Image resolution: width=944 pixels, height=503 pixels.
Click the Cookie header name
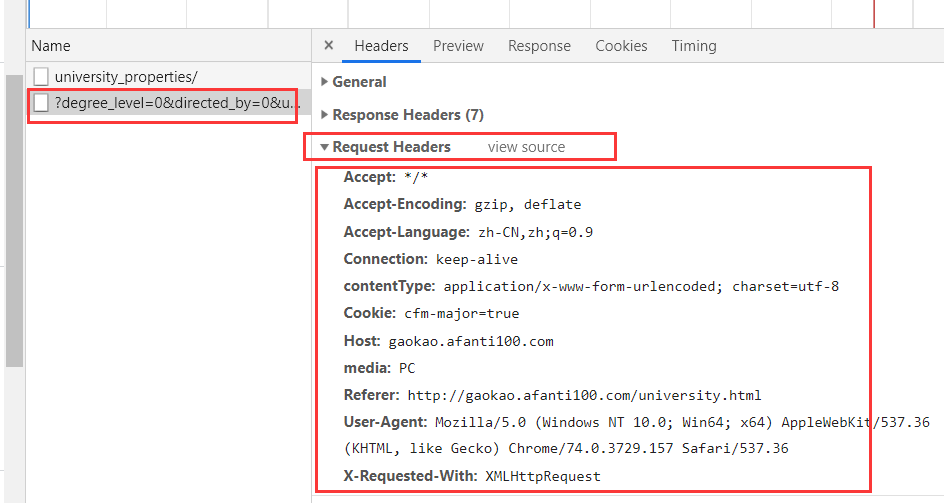coord(370,313)
